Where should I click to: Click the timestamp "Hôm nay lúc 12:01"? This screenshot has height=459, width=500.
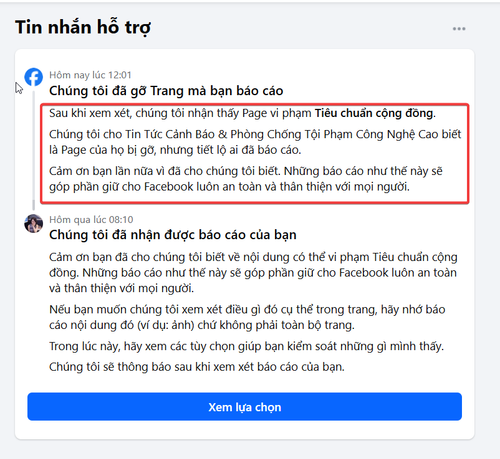point(90,75)
